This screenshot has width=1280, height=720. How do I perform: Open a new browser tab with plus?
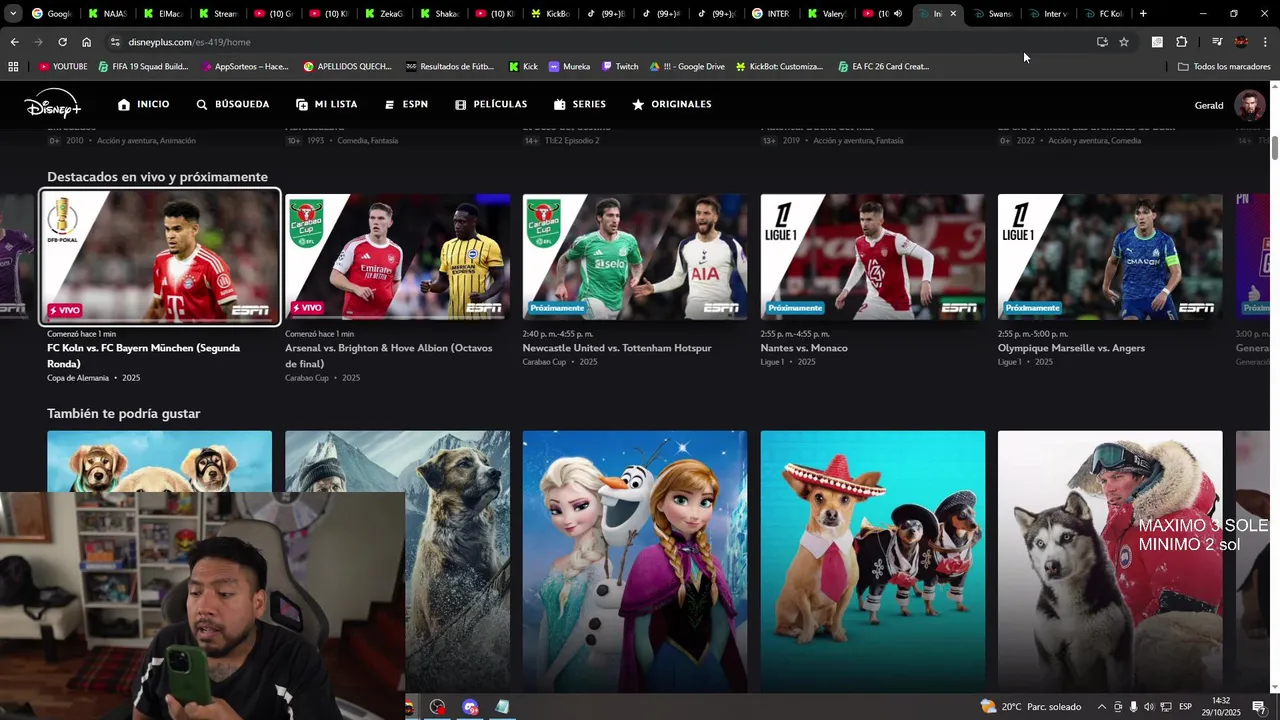1143,14
